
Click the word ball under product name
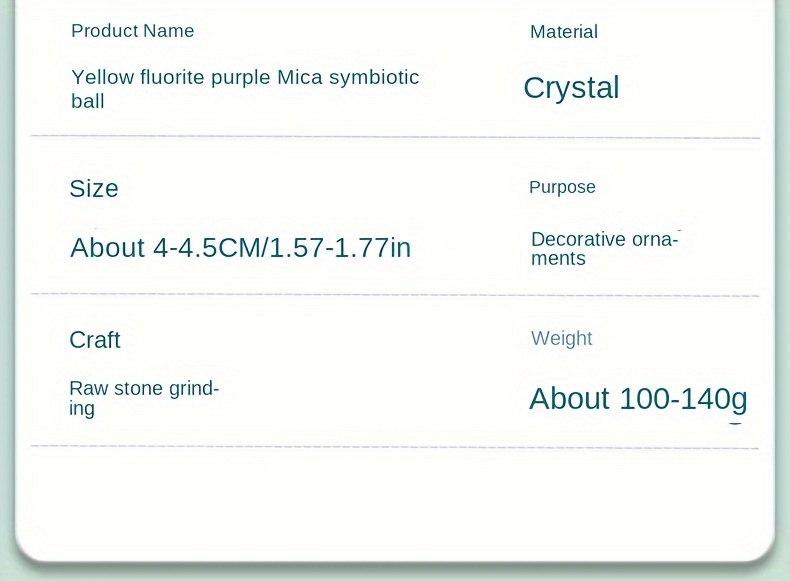(88, 101)
